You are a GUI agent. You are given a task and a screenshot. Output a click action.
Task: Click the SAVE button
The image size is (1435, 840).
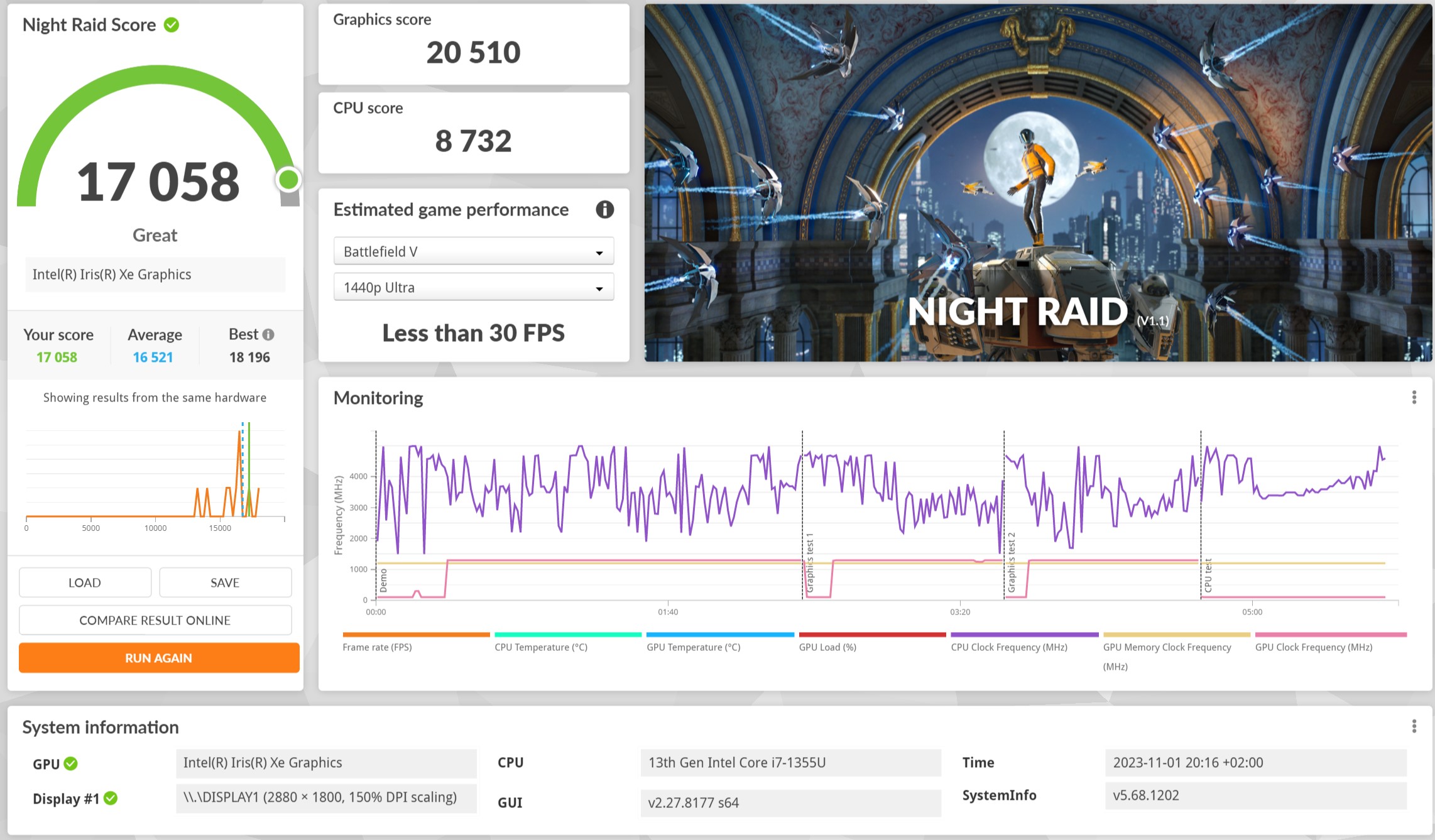(225, 582)
